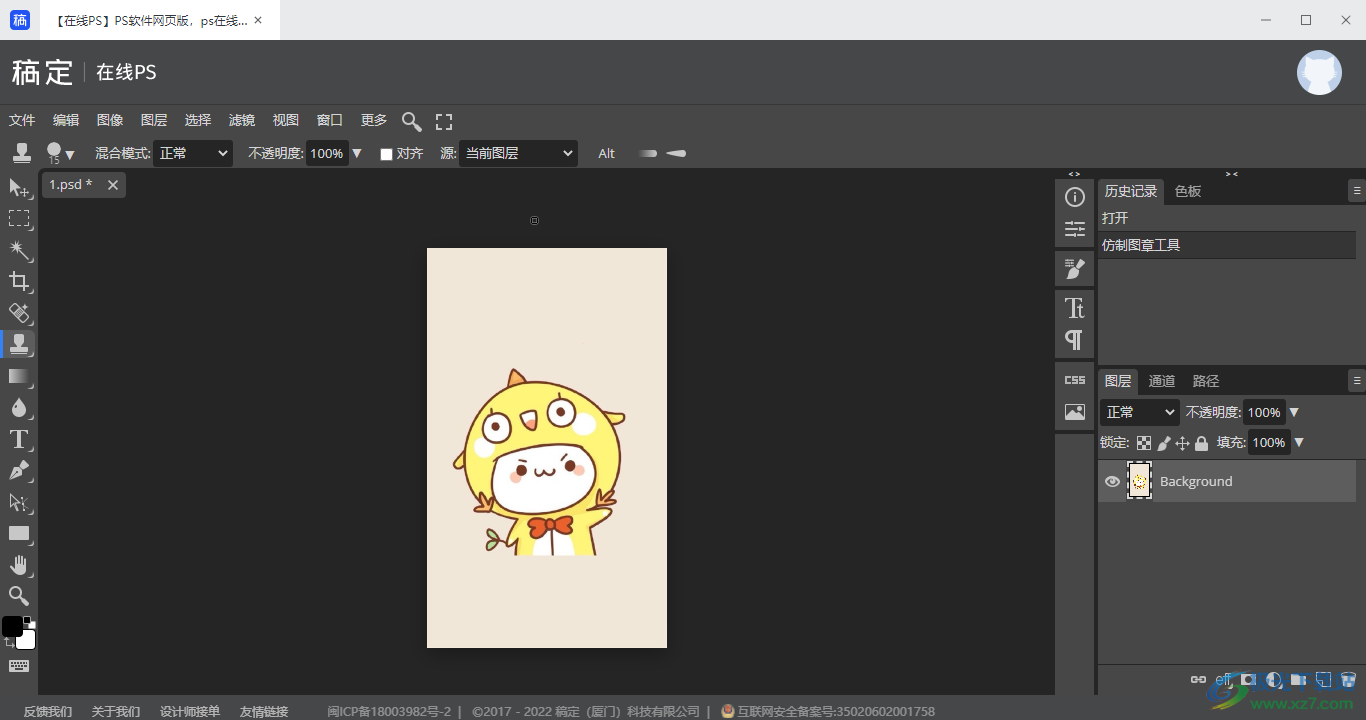Viewport: 1366px width, 720px height.
Task: Hide the Background layer via eye icon
Action: pyautogui.click(x=1112, y=481)
